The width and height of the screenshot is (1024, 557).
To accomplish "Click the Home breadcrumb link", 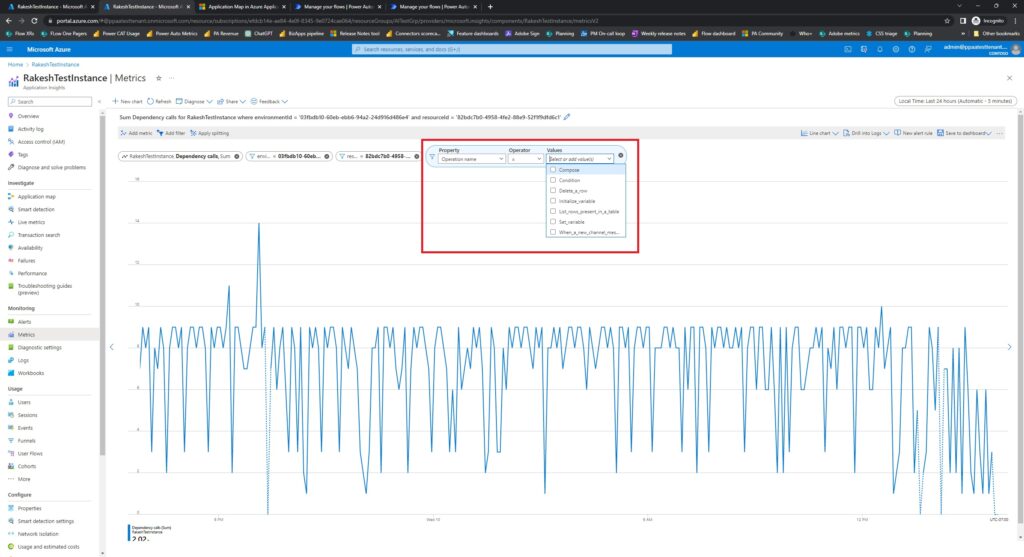I will point(16,64).
